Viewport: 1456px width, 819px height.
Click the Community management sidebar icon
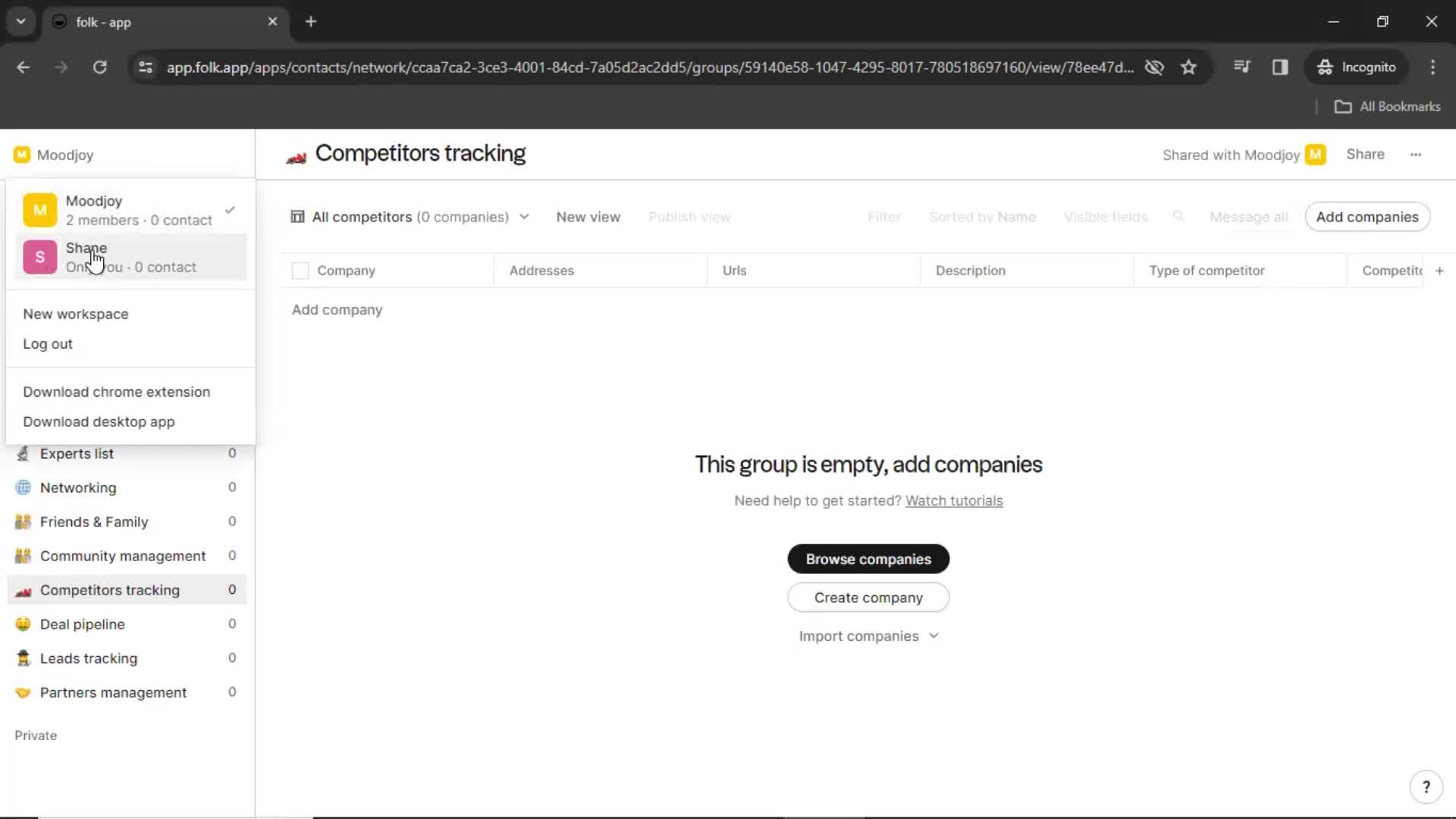(x=22, y=555)
